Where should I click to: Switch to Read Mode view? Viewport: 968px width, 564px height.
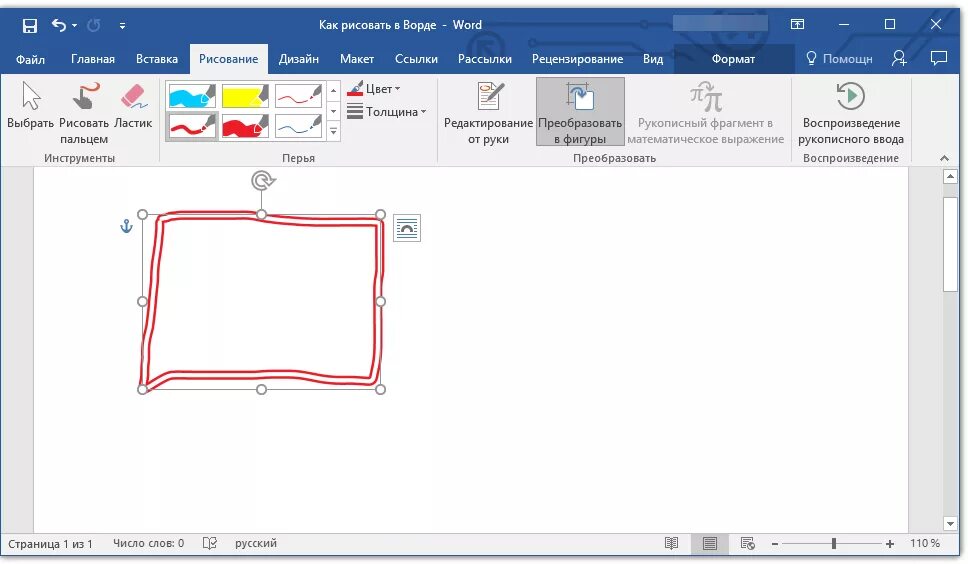click(x=671, y=544)
